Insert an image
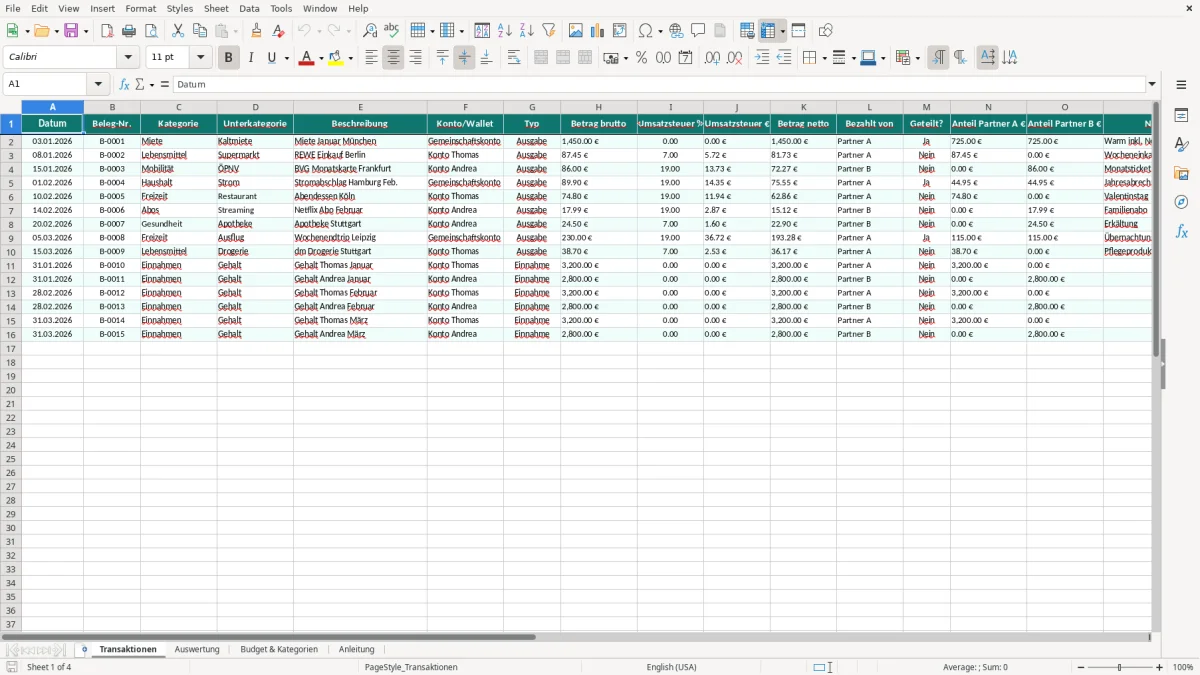Image resolution: width=1200 pixels, height=675 pixels. 575,31
